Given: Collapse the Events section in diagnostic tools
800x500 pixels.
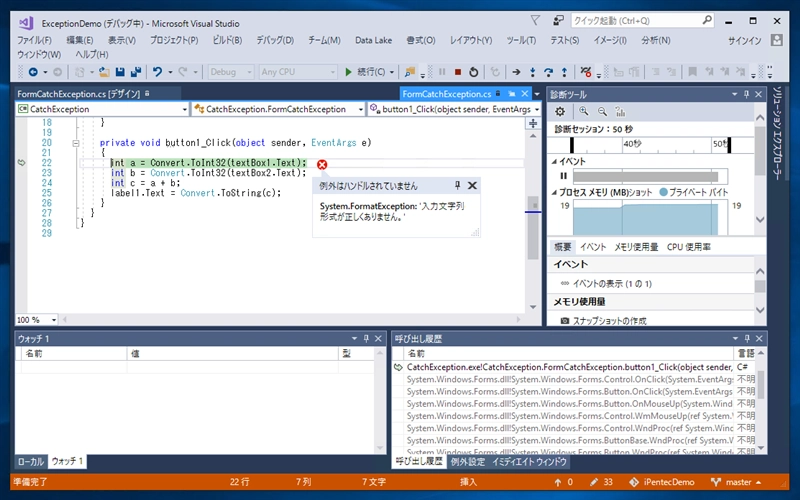Looking at the screenshot, I should tap(554, 161).
